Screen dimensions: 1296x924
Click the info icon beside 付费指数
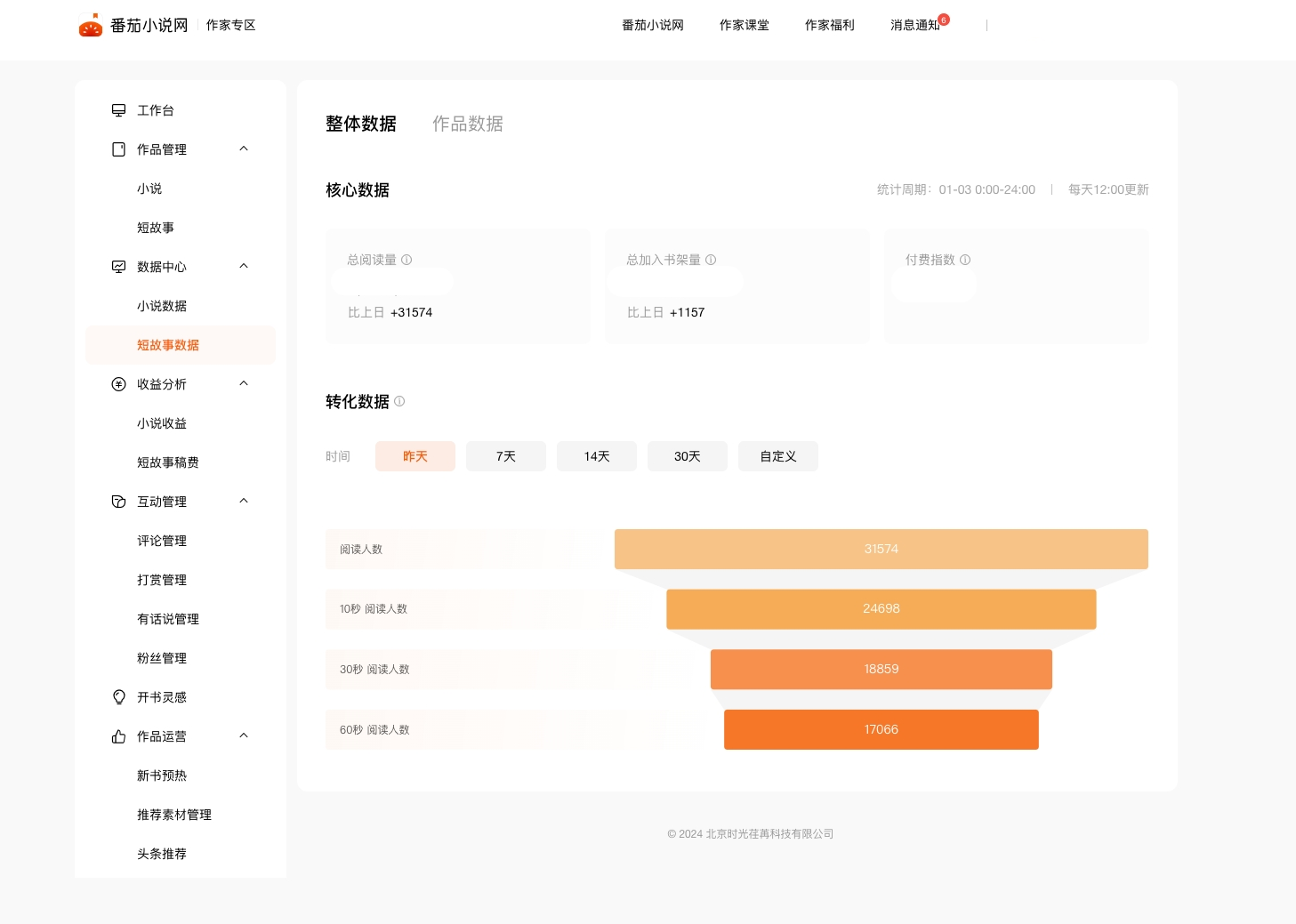(965, 260)
